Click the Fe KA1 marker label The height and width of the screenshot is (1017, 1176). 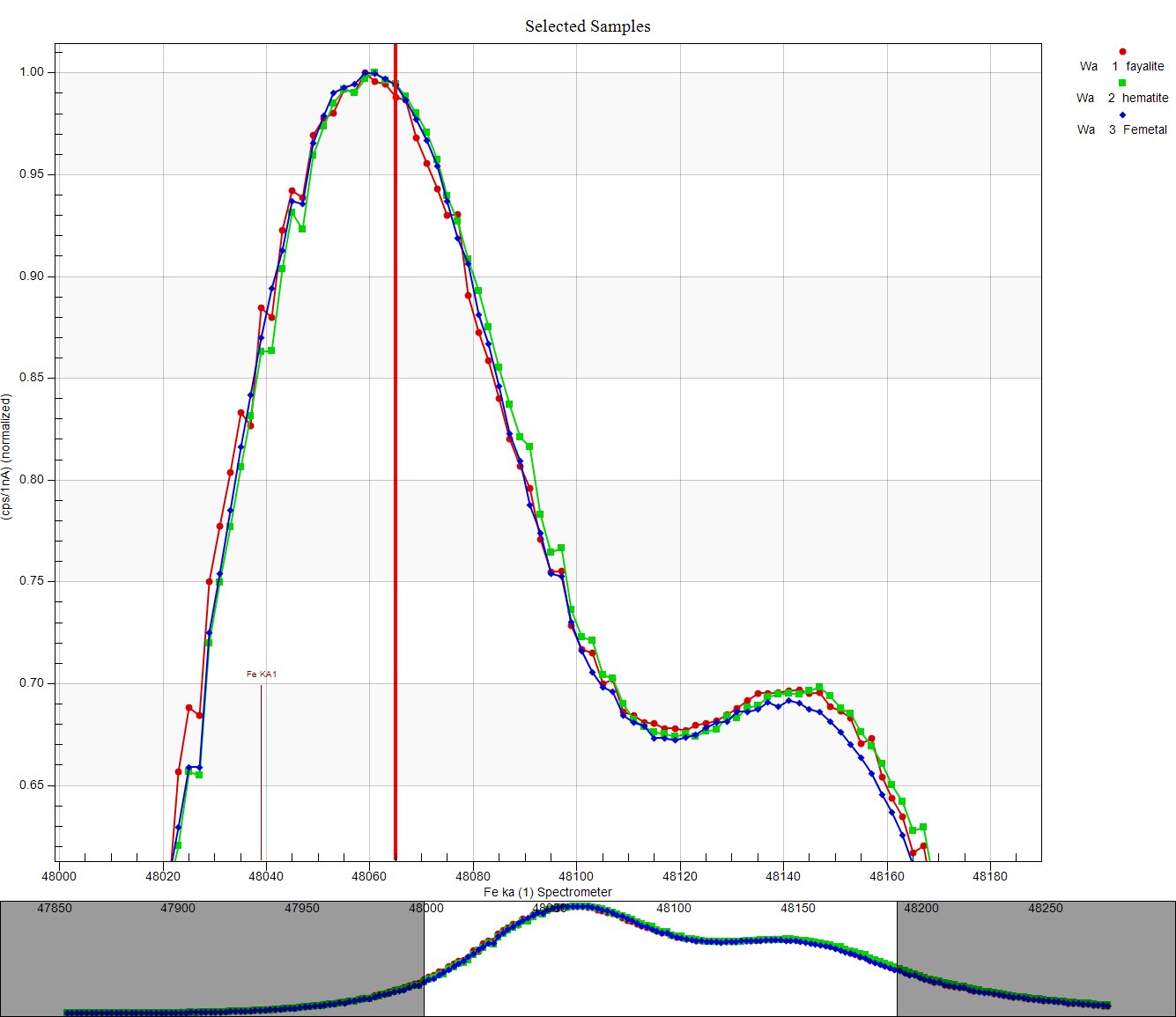point(262,674)
